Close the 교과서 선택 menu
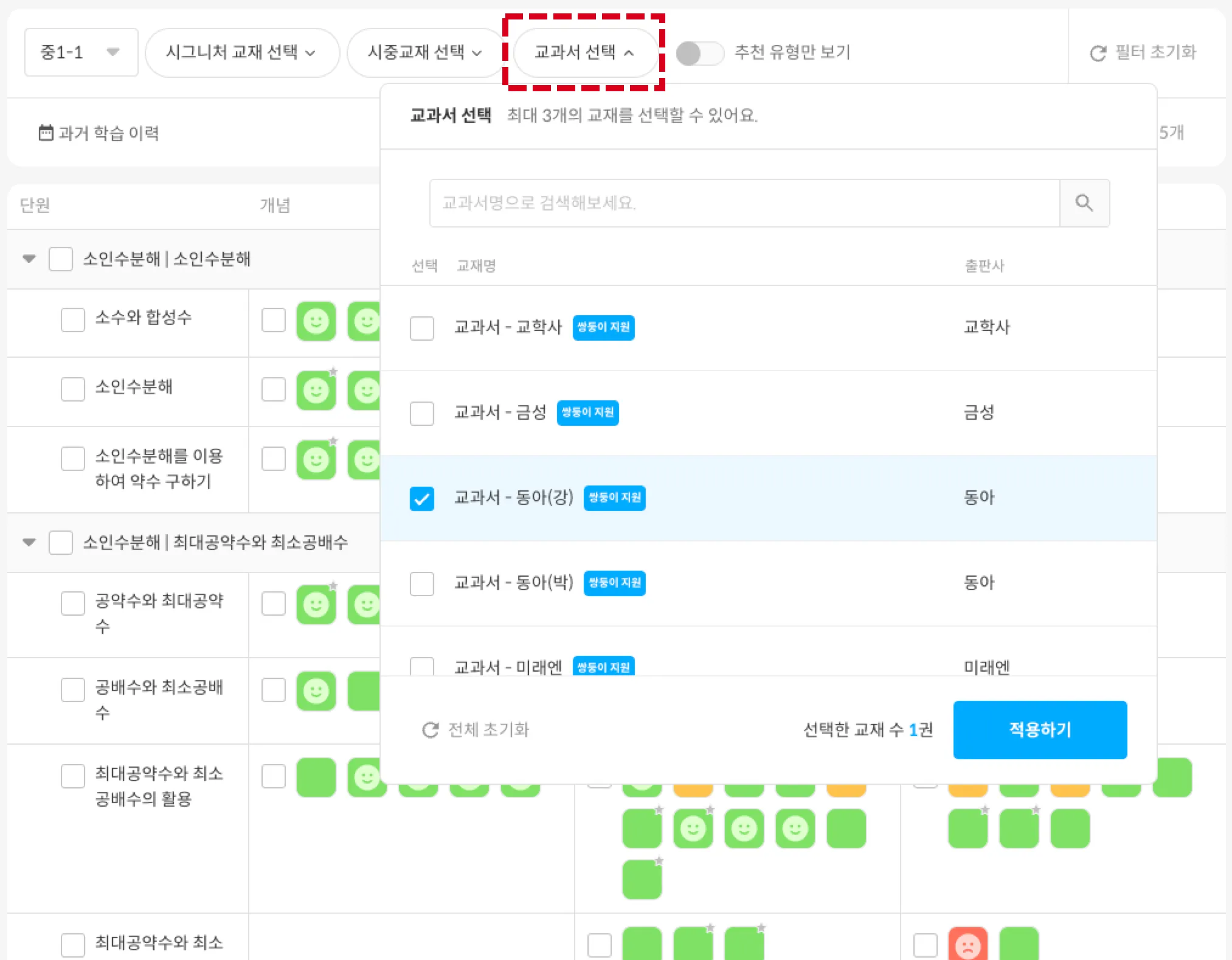 click(584, 52)
